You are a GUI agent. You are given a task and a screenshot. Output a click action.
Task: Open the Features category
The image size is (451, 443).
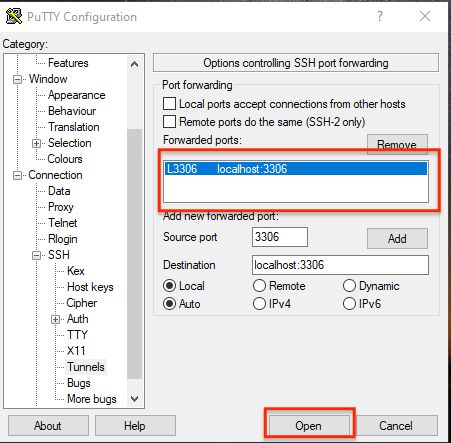[x=68, y=63]
